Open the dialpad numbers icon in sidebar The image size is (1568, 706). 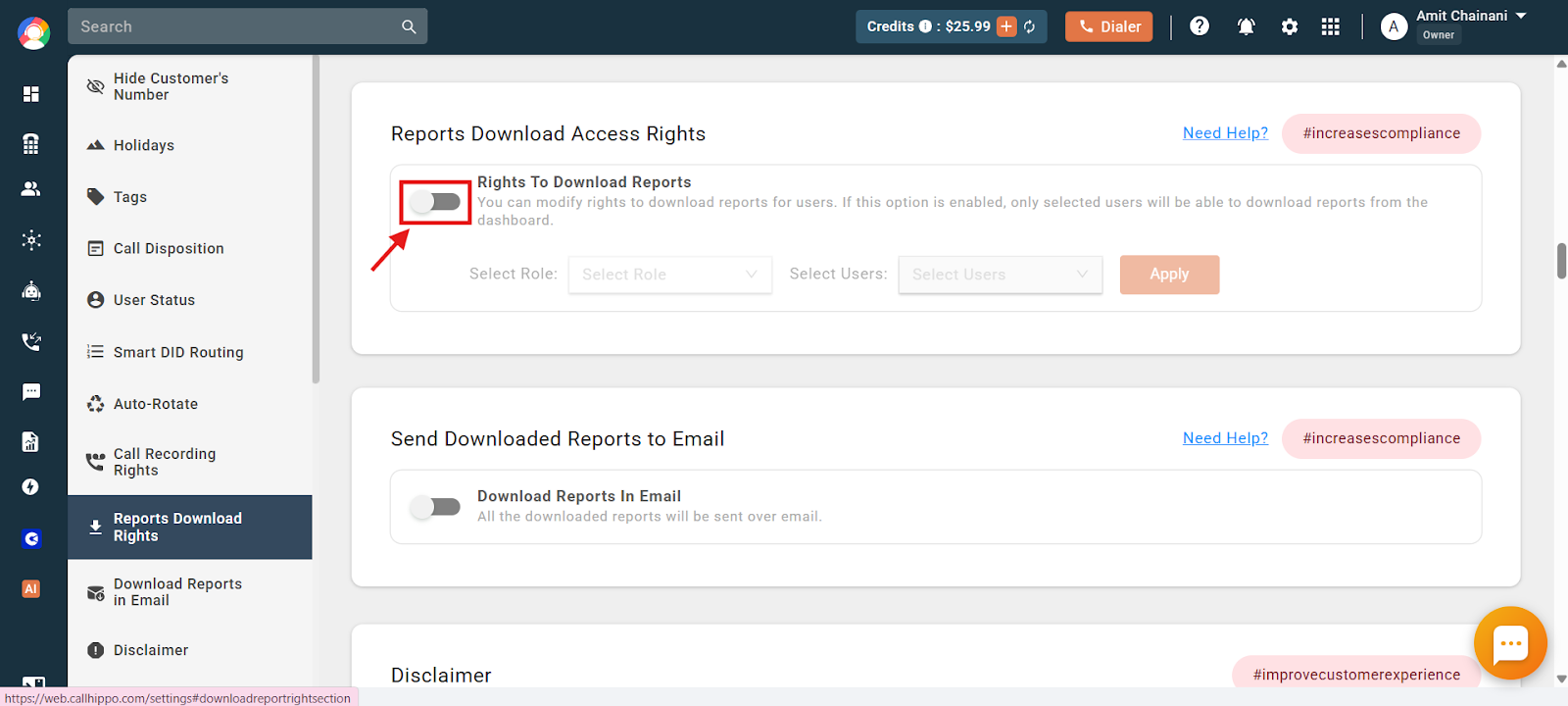click(31, 143)
